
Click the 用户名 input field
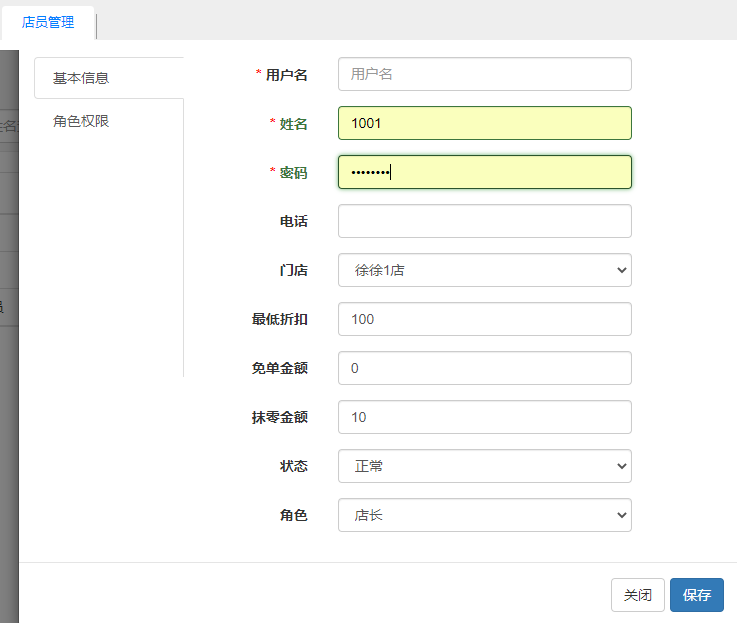pos(485,74)
